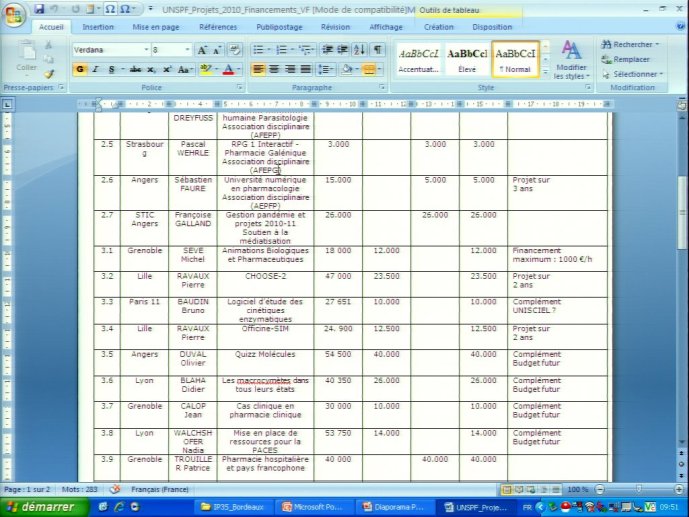The height and width of the screenshot is (517, 689).
Task: Click the spell-check status icon
Action: coord(115,489)
